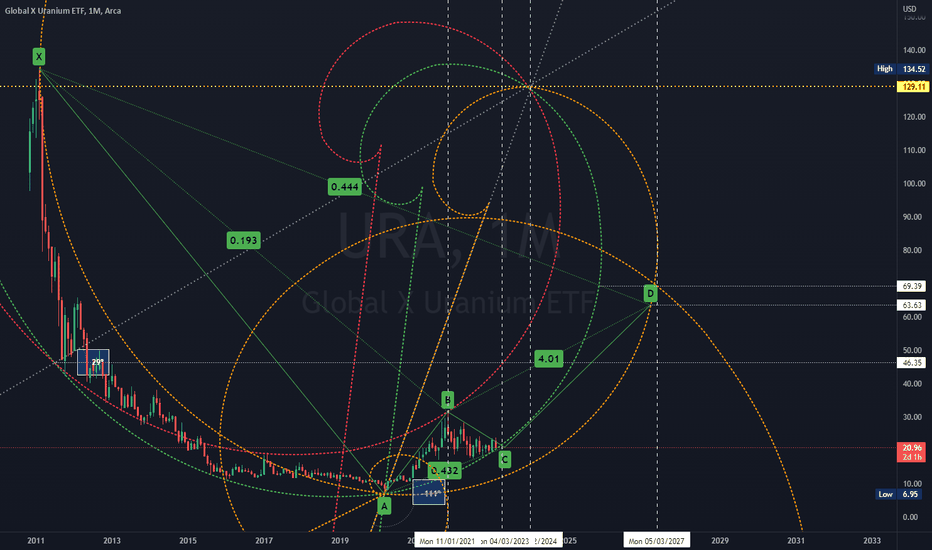
Task: Click the 29° angle measurement box
Action: [93, 362]
